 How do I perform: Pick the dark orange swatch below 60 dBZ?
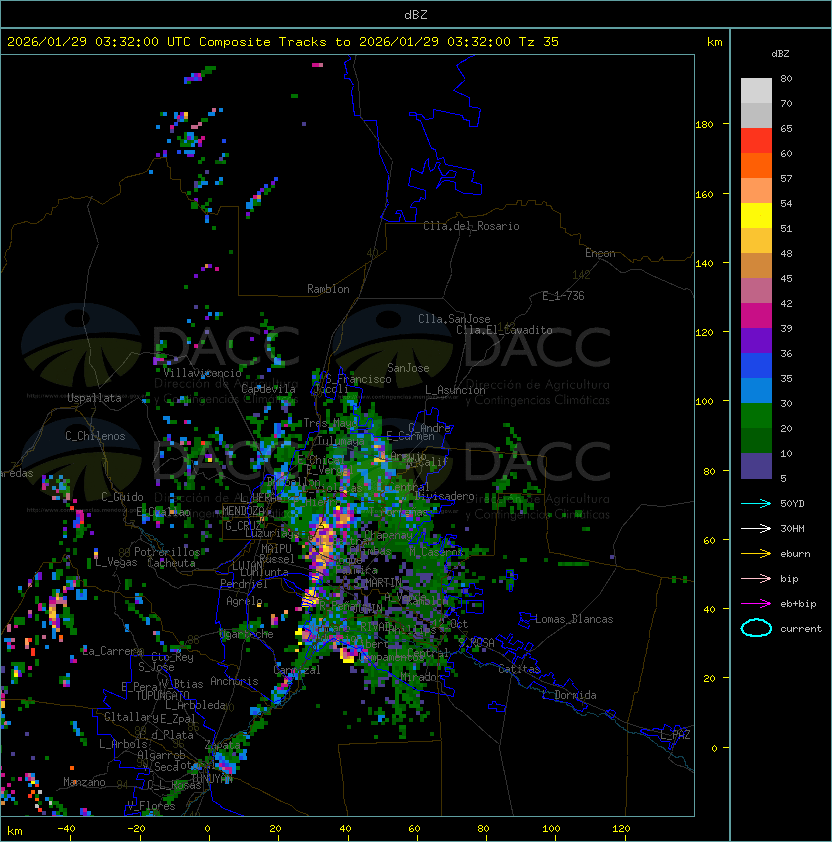click(x=756, y=166)
